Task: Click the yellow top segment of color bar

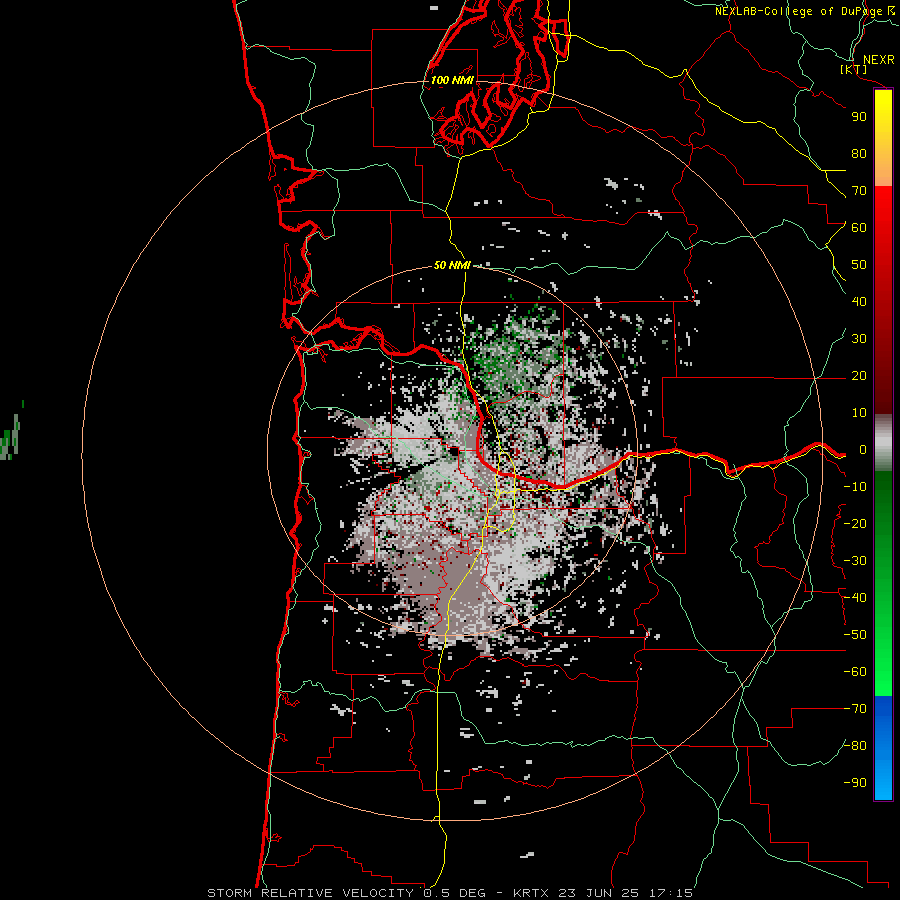Action: (x=883, y=138)
